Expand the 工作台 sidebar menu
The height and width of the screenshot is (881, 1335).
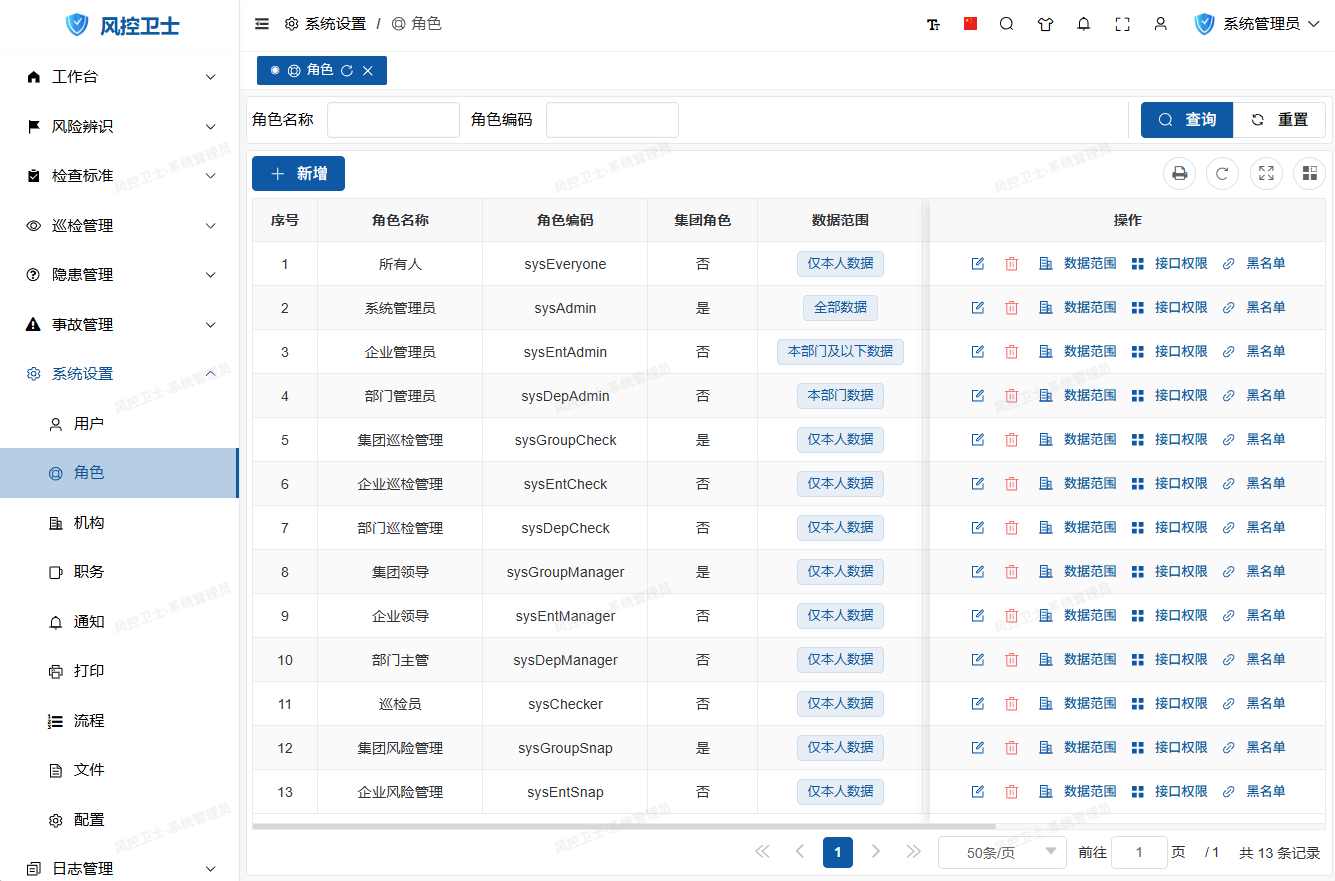120,77
